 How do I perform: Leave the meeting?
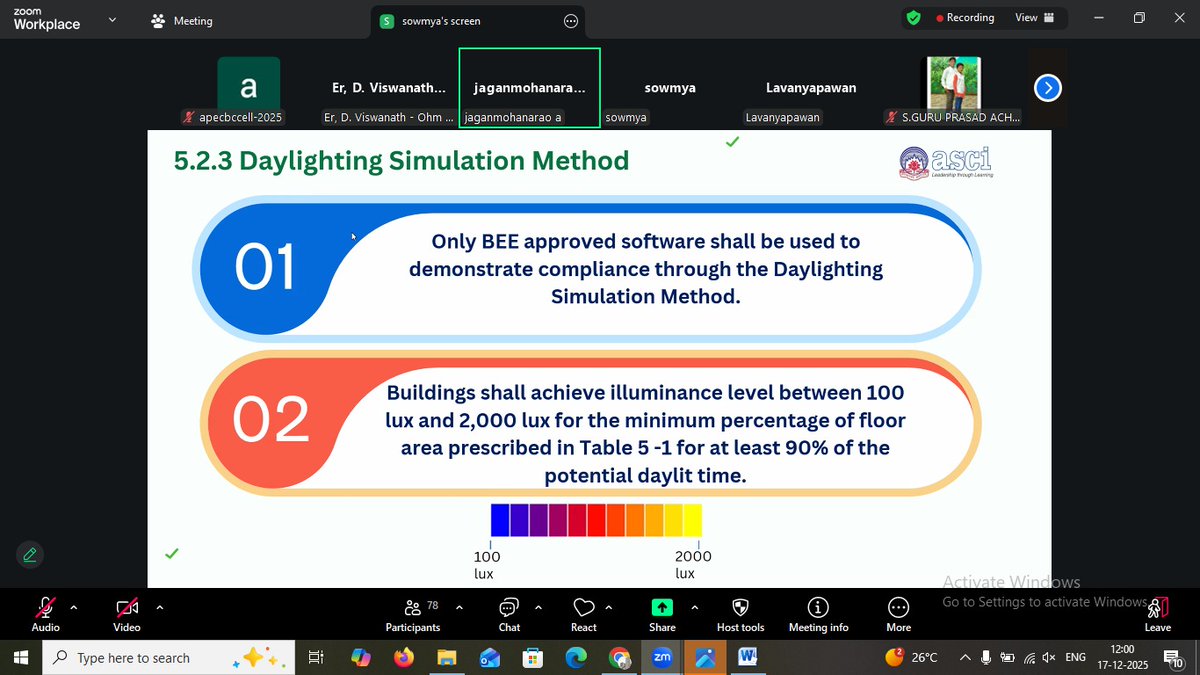(x=1158, y=613)
